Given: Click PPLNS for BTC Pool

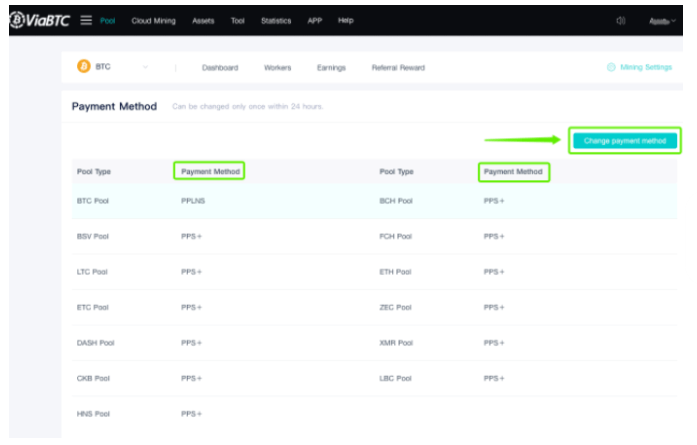Looking at the screenshot, I should [x=193, y=201].
